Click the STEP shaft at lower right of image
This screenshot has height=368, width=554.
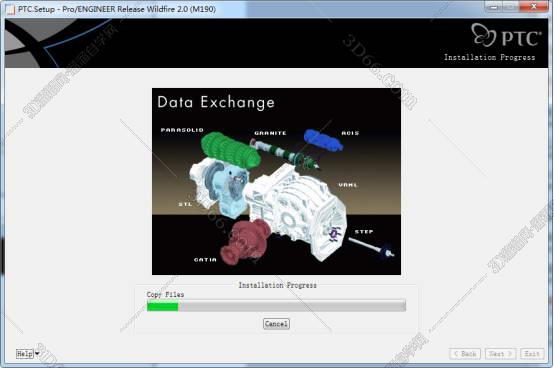[371, 247]
